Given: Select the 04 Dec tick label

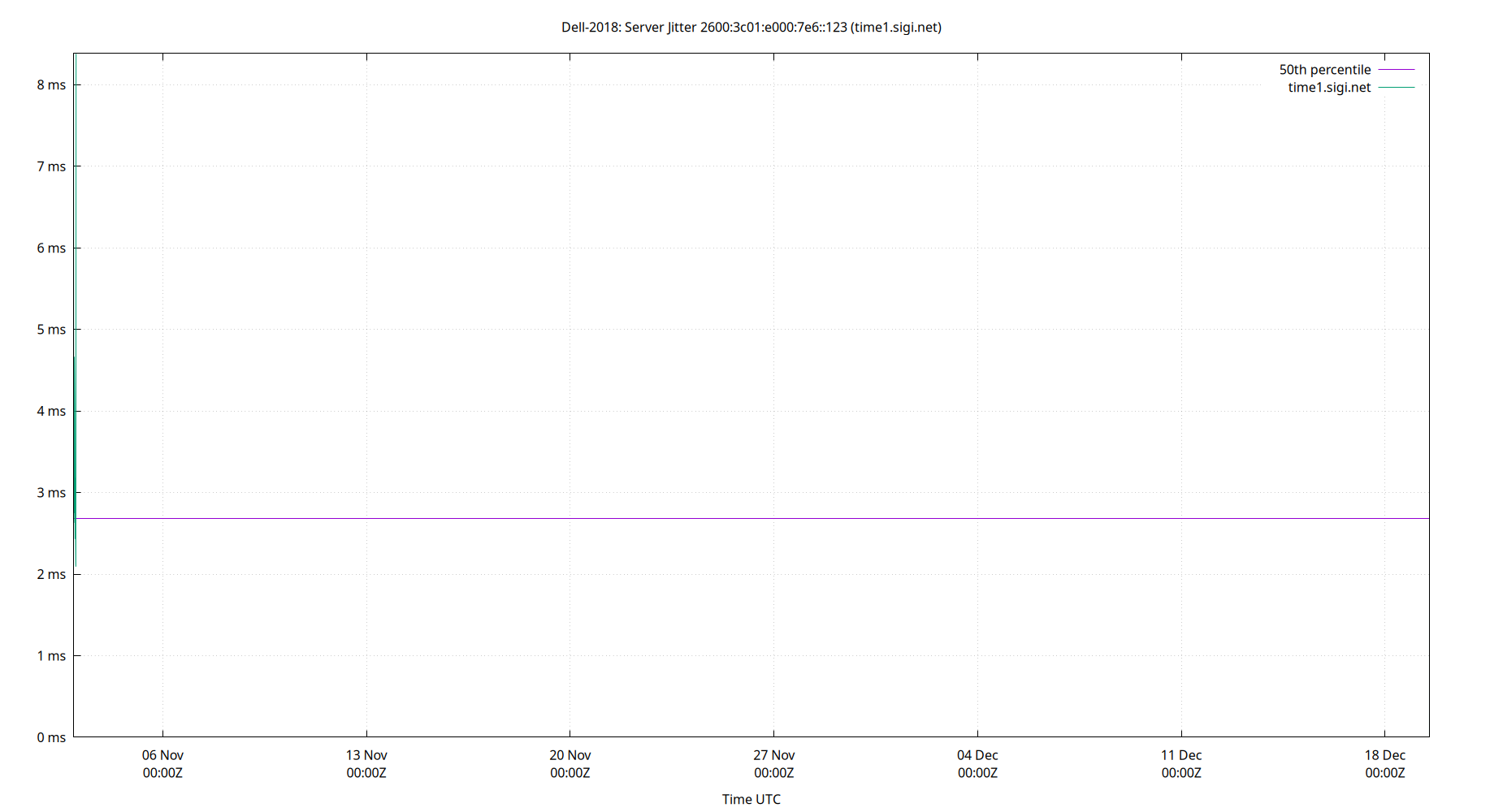Looking at the screenshot, I should (978, 754).
